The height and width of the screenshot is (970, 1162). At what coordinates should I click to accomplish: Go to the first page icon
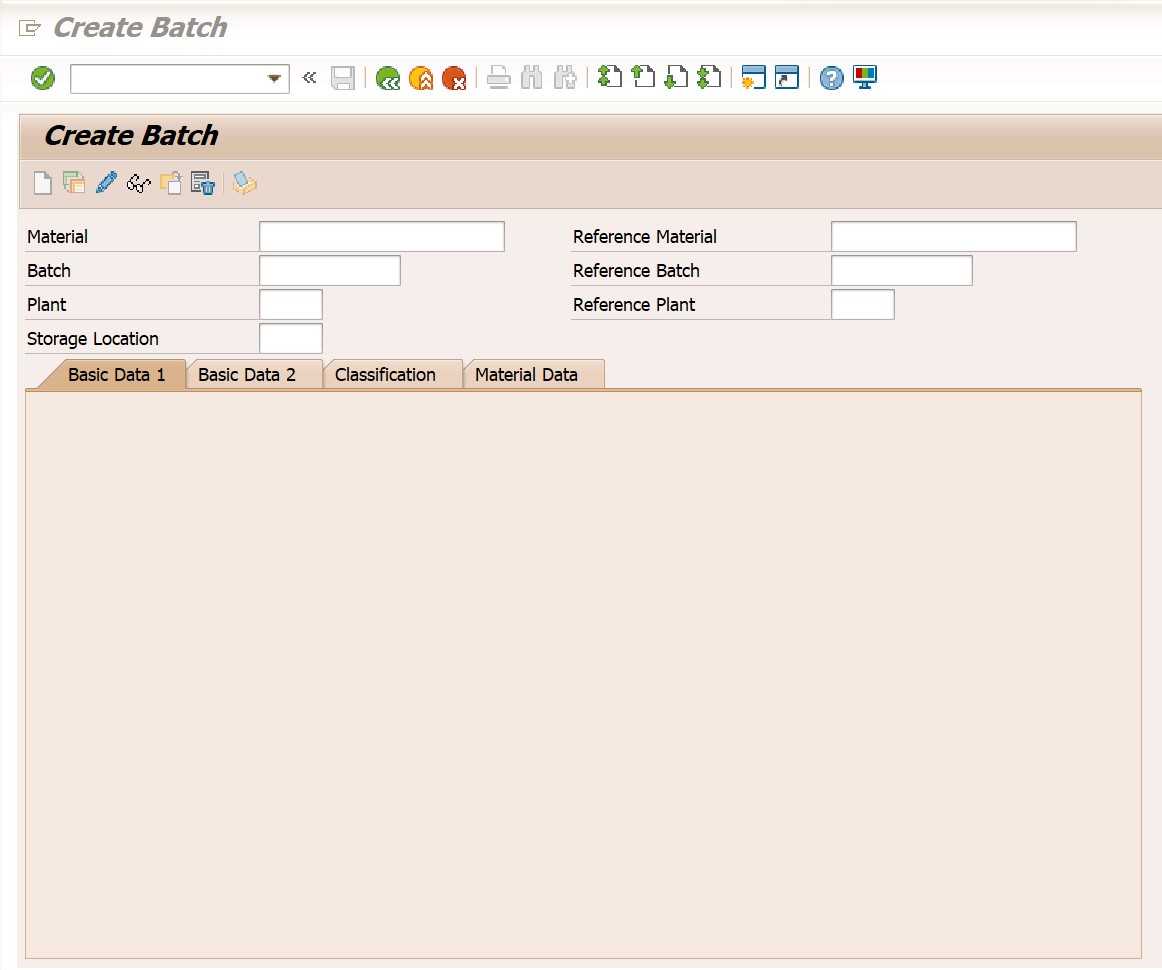point(609,77)
